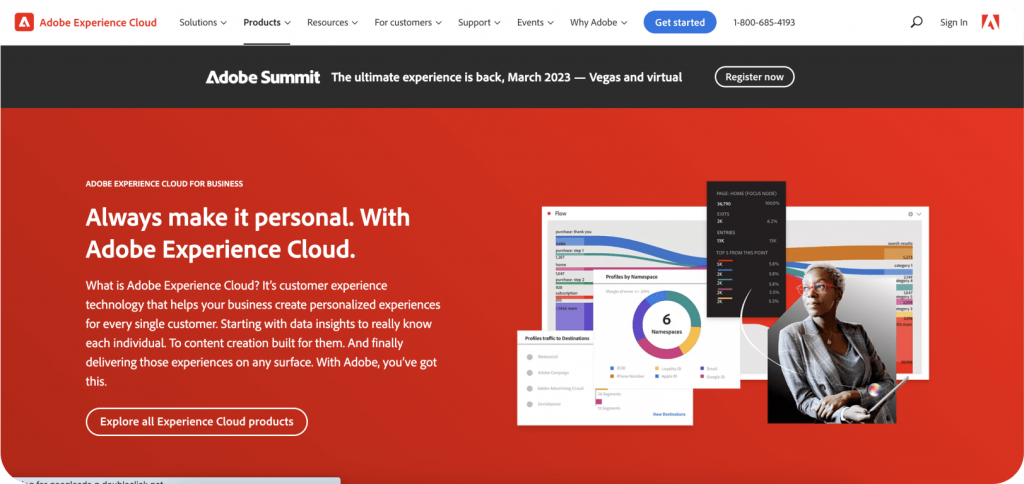Click the Adobe Summit banner logo
The height and width of the screenshot is (484, 1024).
tap(263, 77)
